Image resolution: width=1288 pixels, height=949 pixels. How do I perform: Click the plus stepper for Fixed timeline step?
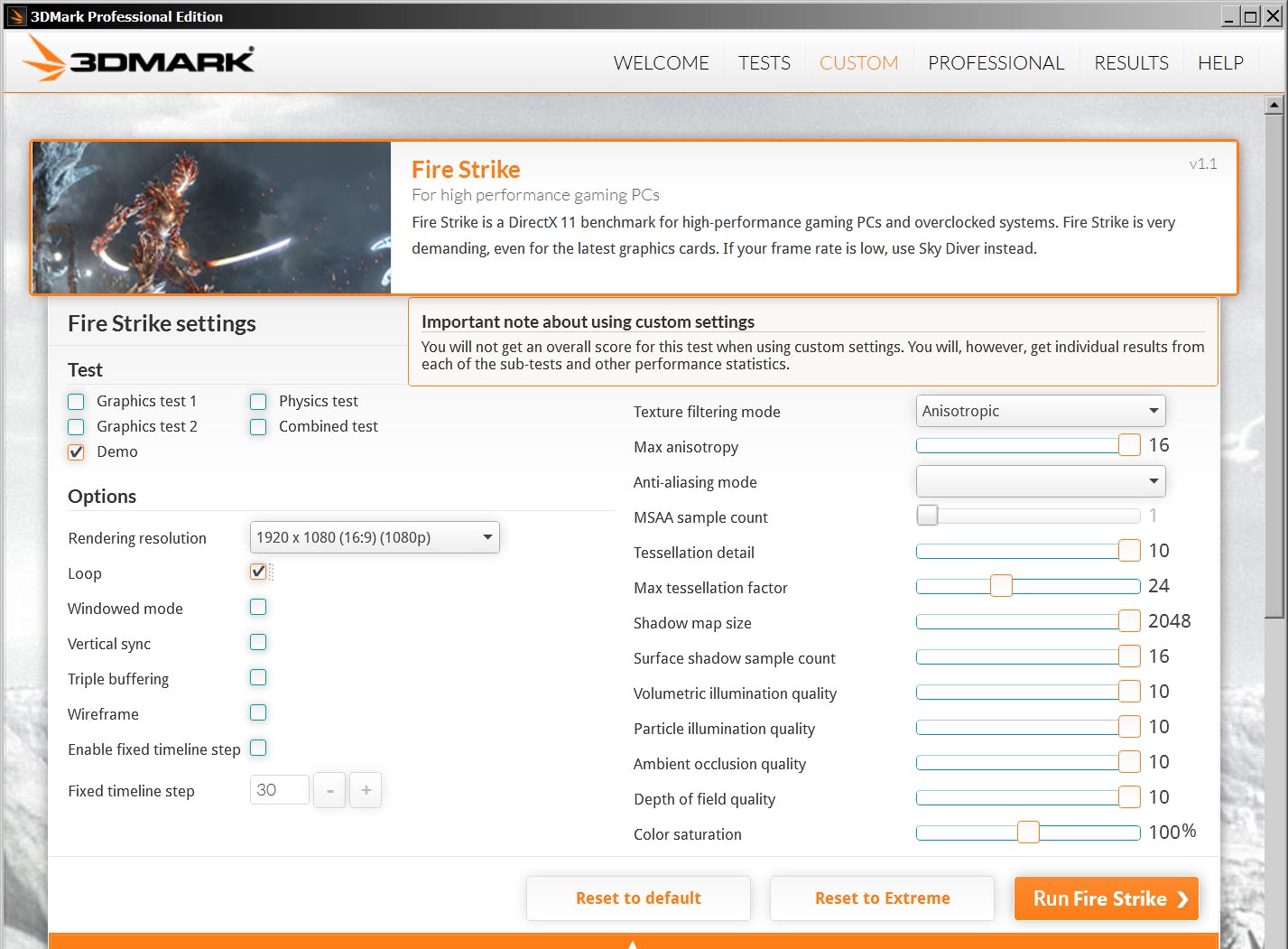pos(366,791)
